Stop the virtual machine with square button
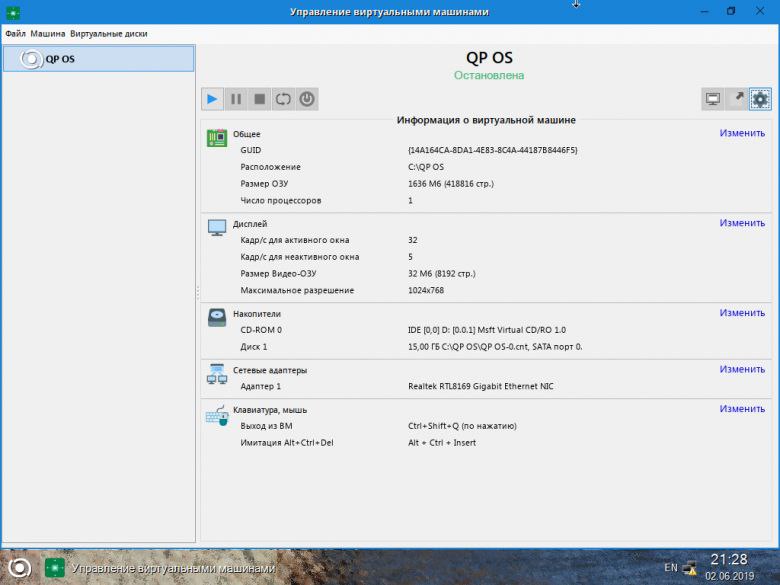This screenshot has height=585, width=780. click(x=259, y=99)
